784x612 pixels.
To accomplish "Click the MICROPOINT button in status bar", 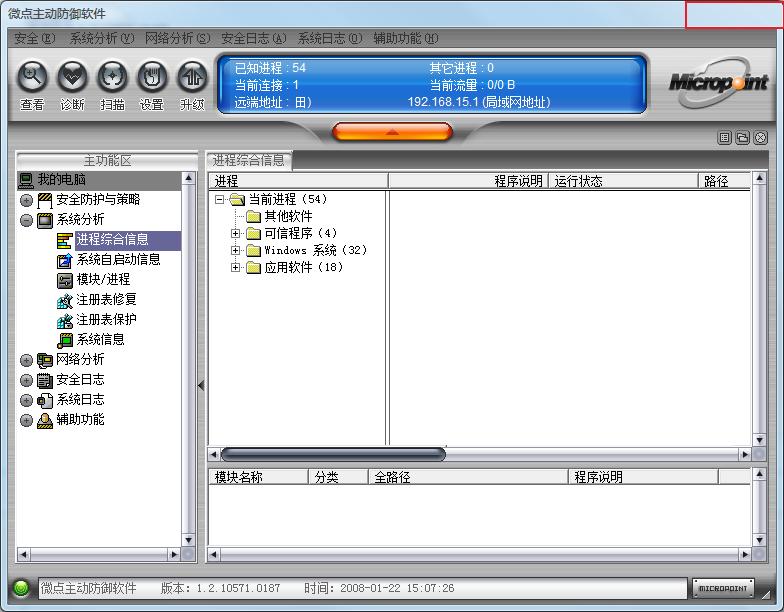I will coord(723,588).
